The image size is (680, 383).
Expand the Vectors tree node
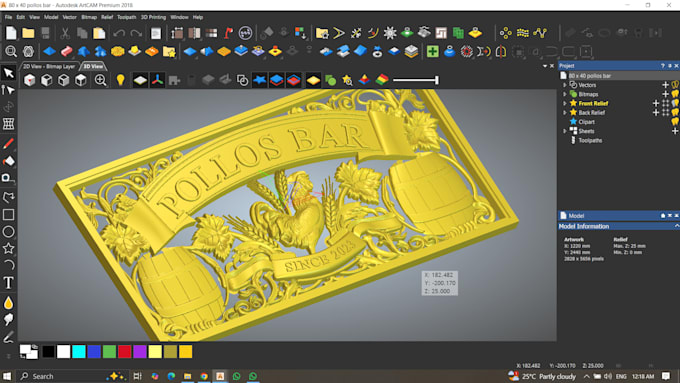565,85
